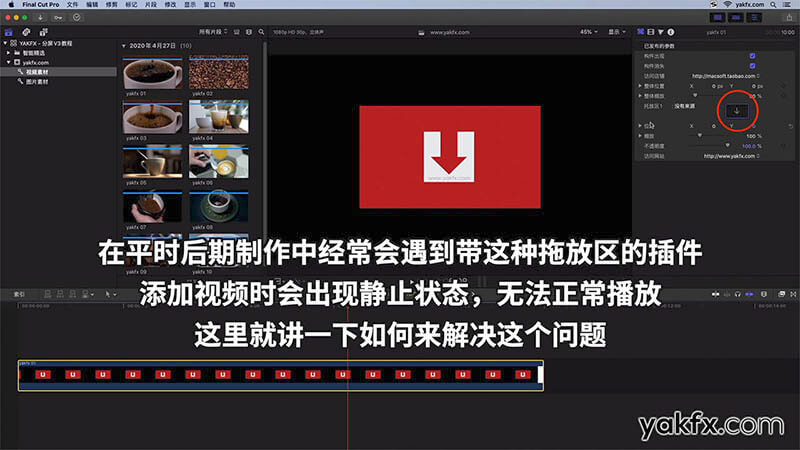Open the clip filter dropdown in browser
This screenshot has width=800, height=450.
(x=213, y=32)
